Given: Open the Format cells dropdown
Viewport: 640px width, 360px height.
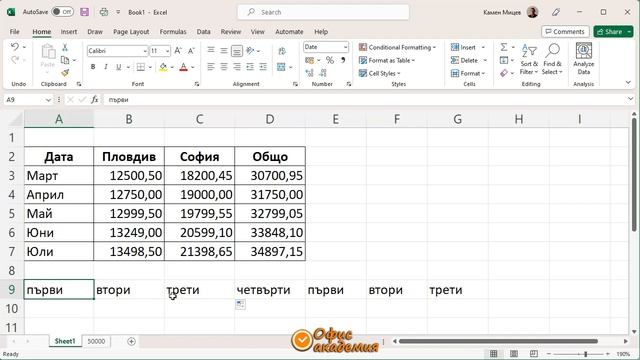Looking at the screenshot, I should [468, 73].
